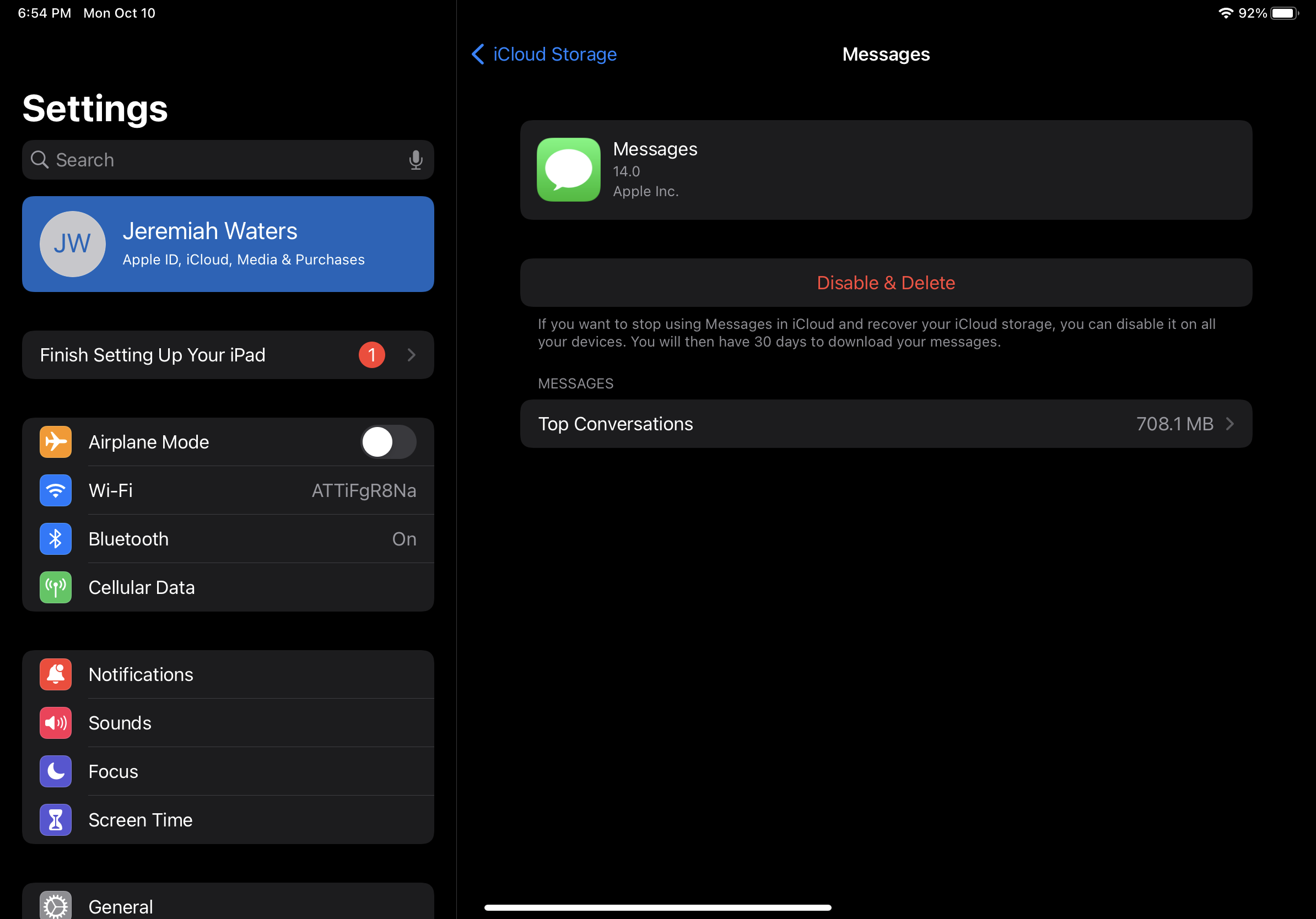Tap the Bluetooth settings icon
1316x919 pixels.
coord(55,538)
